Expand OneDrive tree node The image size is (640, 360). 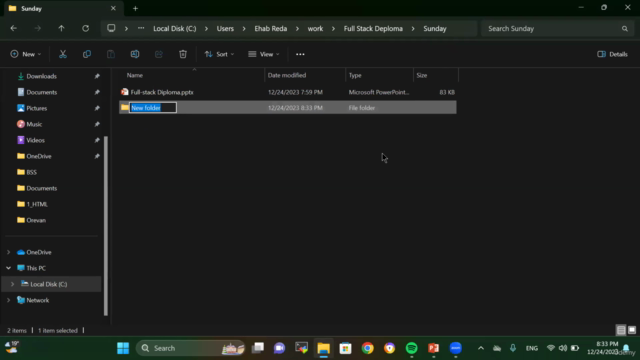pos(9,252)
